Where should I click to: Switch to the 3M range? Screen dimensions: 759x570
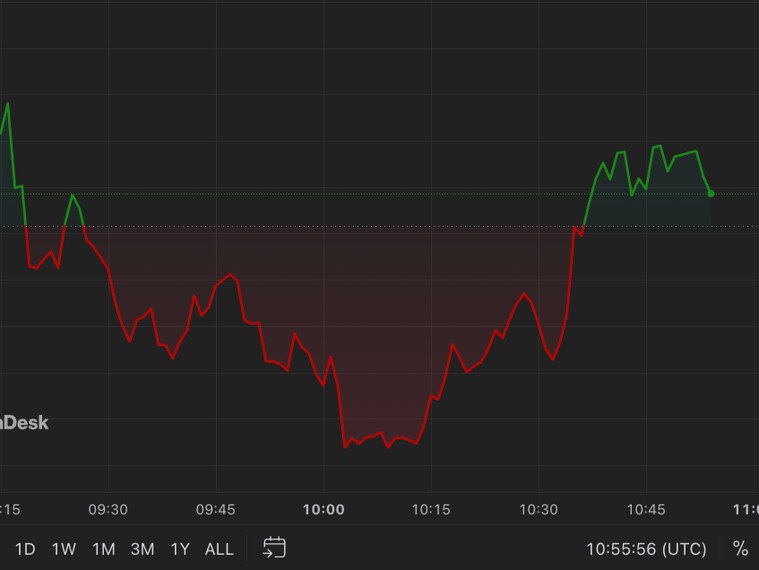tap(142, 549)
